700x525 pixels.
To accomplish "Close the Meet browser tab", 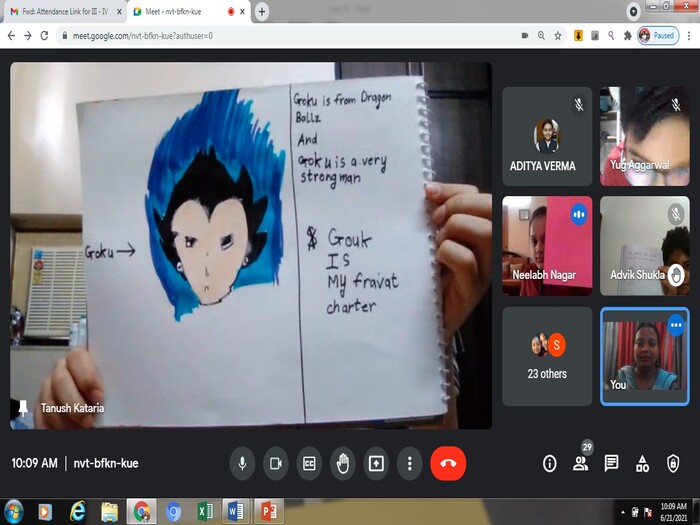I will 242,12.
